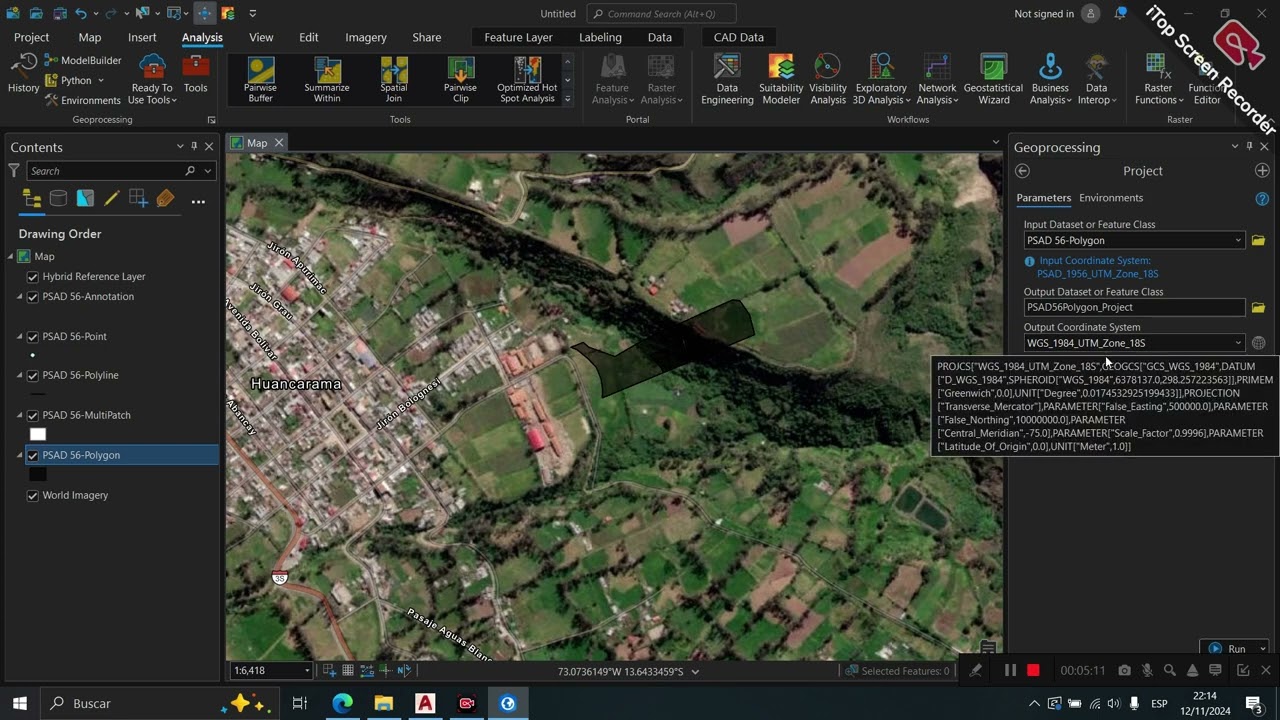Browse for Input Dataset folder icon

point(1258,241)
